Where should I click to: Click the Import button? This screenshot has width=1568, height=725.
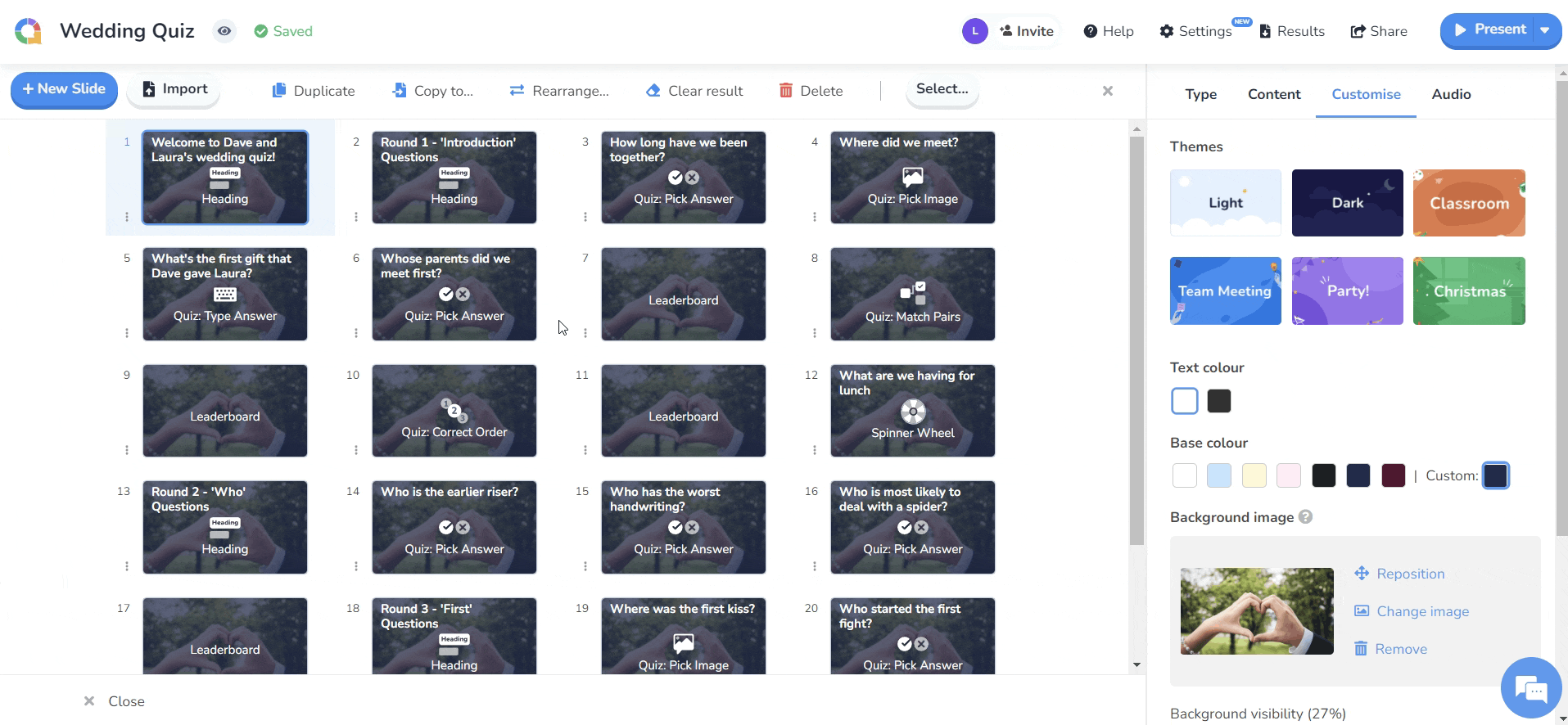174,89
